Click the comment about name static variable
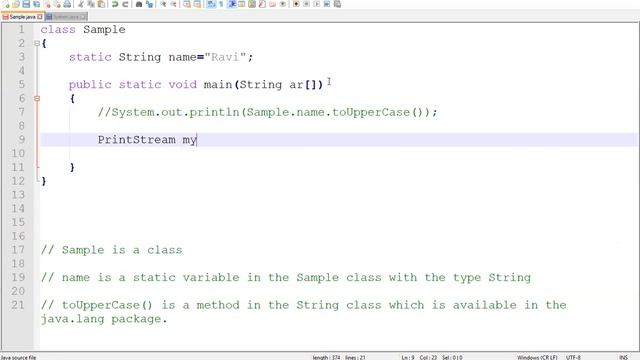This screenshot has height=360, width=640. (286, 278)
